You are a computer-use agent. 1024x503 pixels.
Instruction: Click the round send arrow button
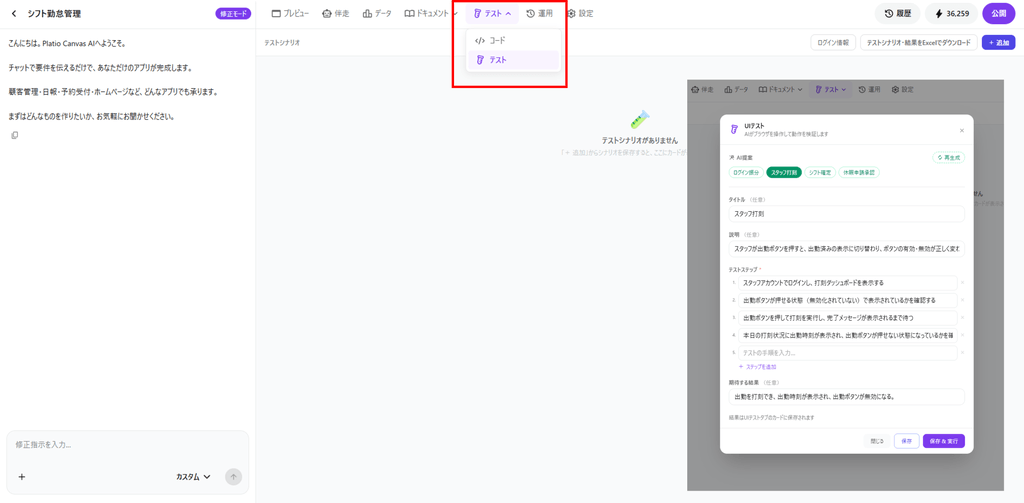tap(233, 477)
